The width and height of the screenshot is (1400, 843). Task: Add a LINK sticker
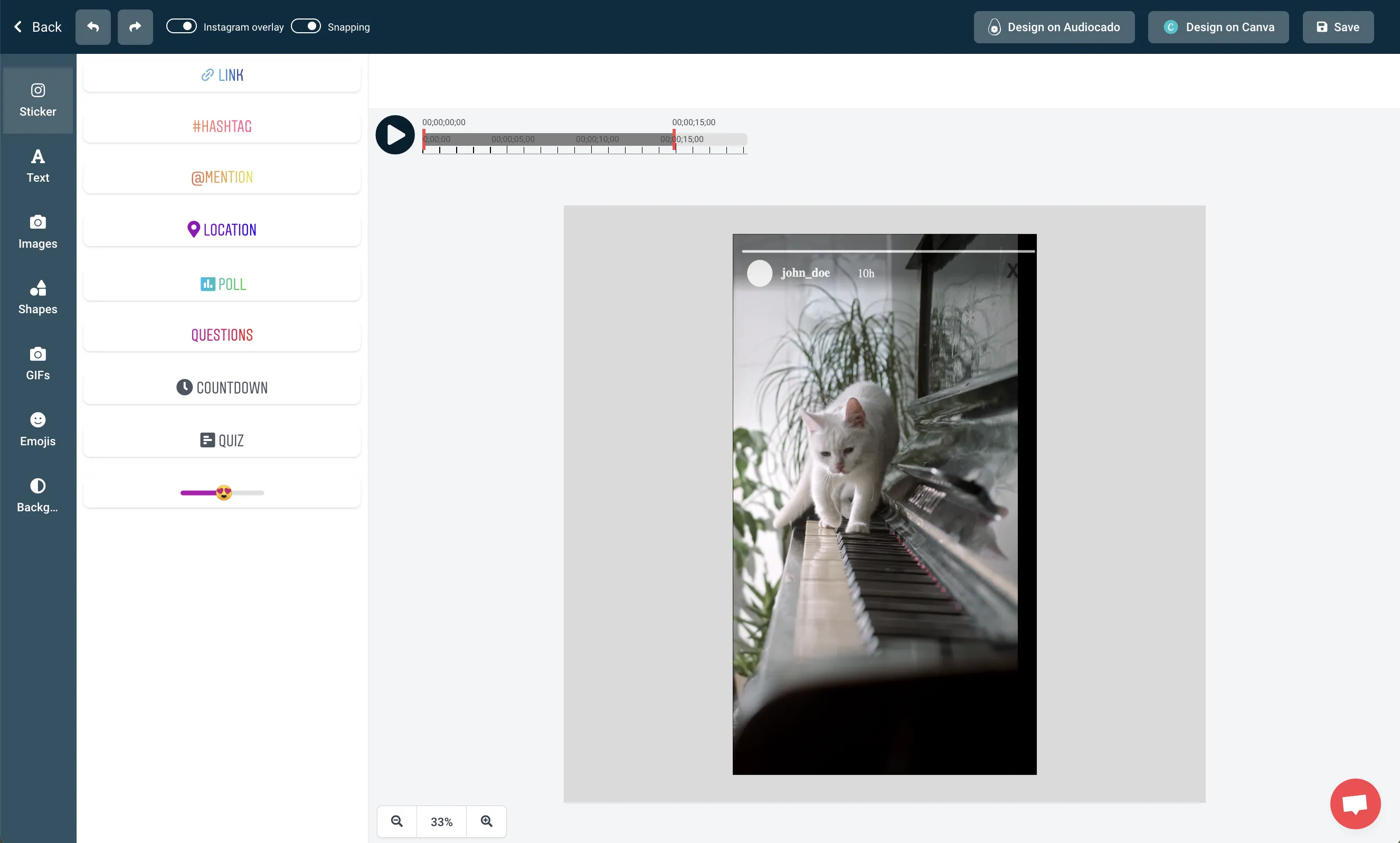coord(222,75)
